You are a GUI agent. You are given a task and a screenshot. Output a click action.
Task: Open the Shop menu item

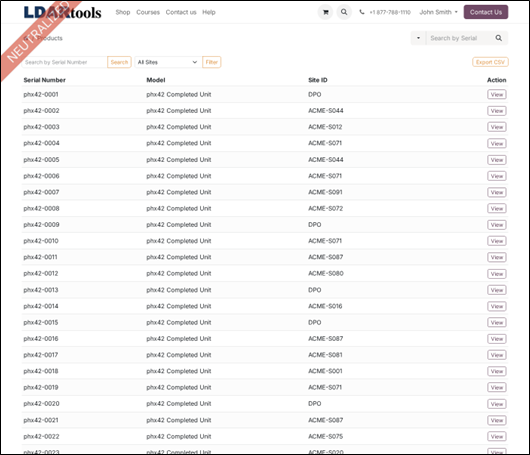123,12
